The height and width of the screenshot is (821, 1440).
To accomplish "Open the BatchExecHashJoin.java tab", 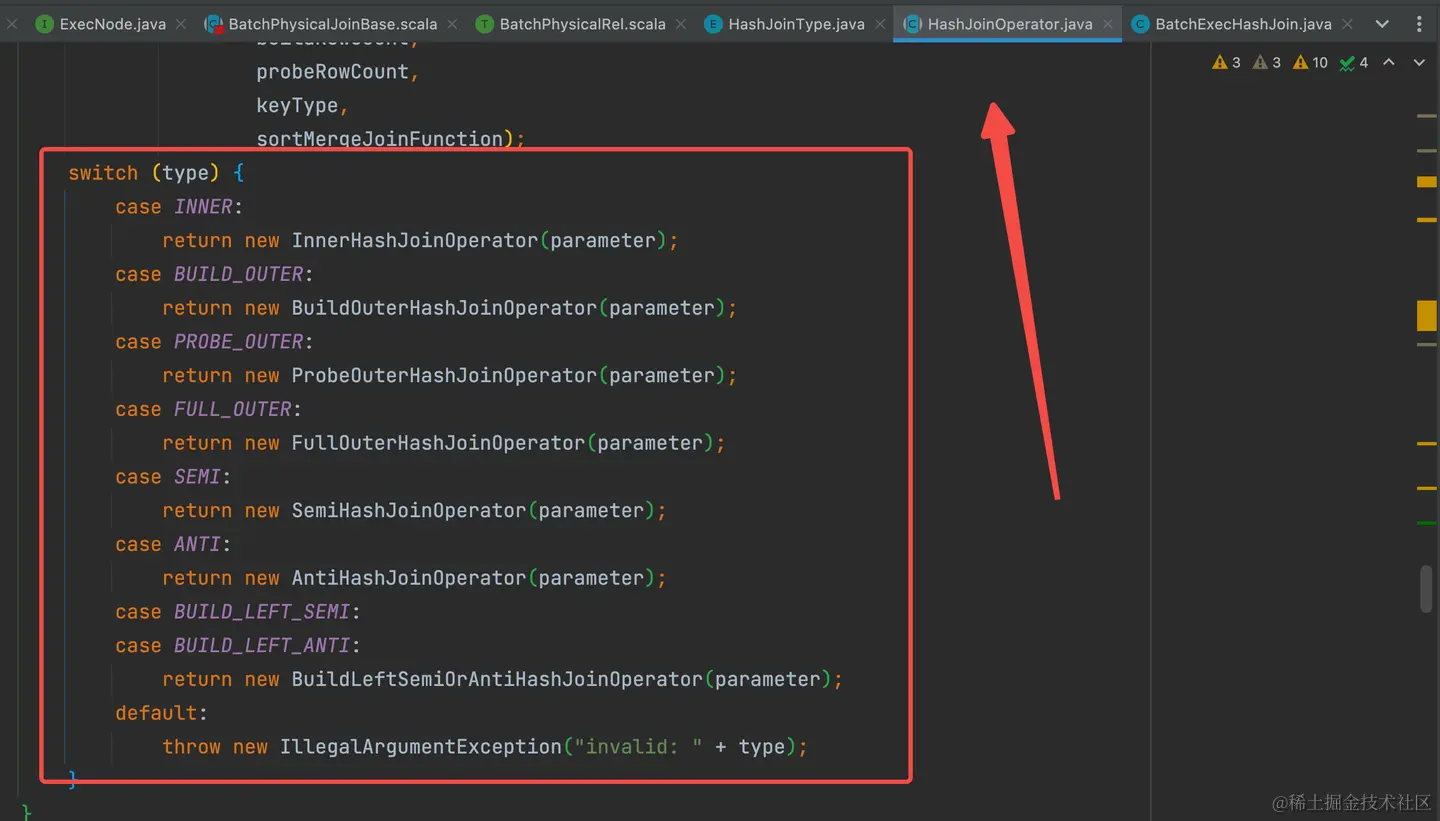I will click(1243, 24).
